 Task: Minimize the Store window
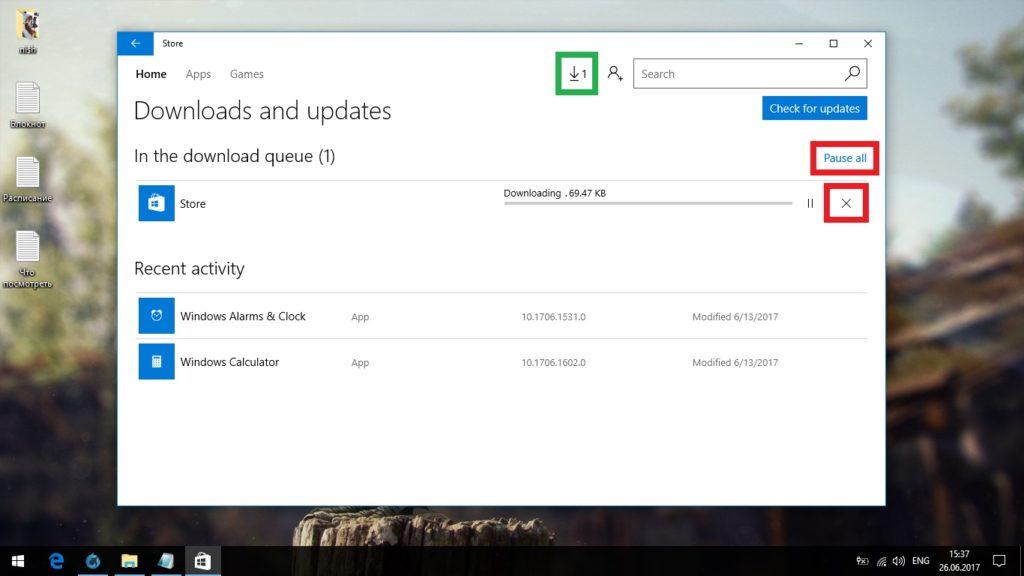(x=799, y=43)
